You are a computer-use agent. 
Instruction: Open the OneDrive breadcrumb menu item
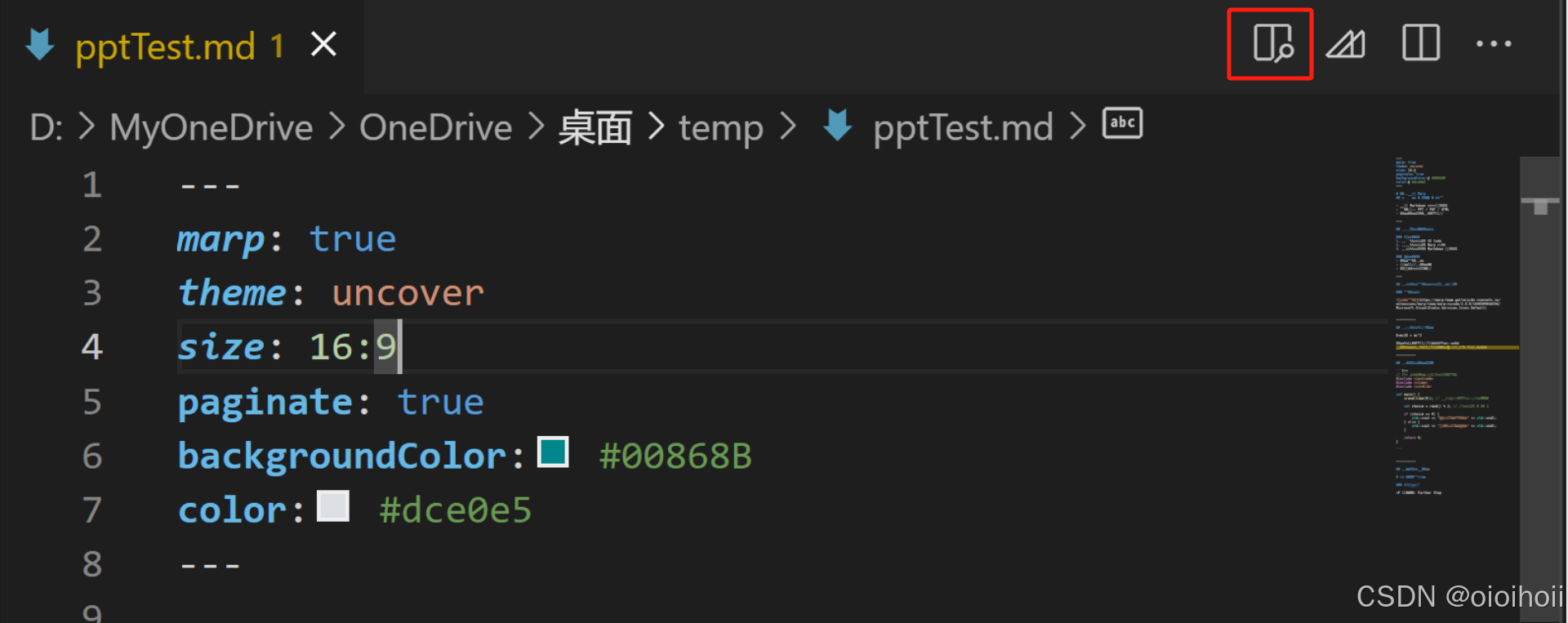point(435,127)
